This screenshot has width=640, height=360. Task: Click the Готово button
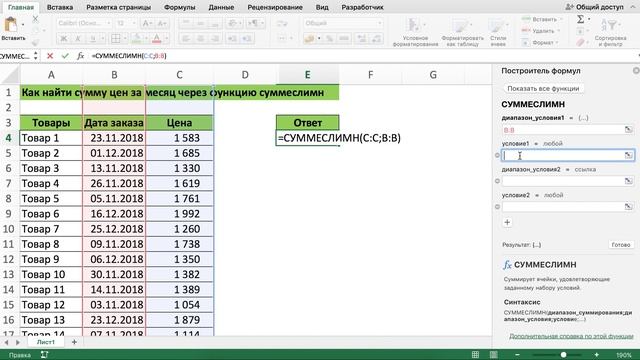(621, 244)
